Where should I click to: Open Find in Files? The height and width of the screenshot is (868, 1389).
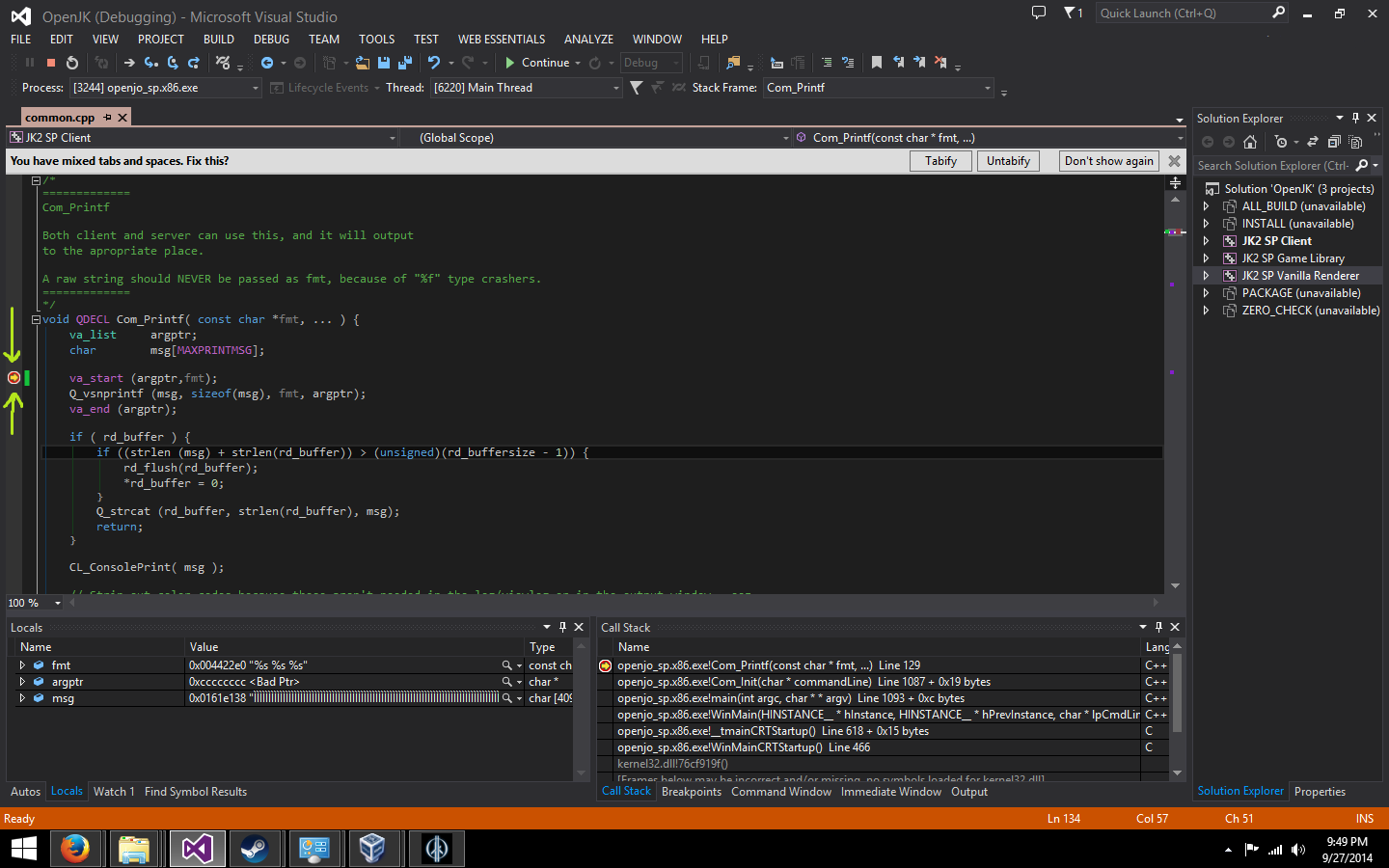pyautogui.click(x=733, y=63)
